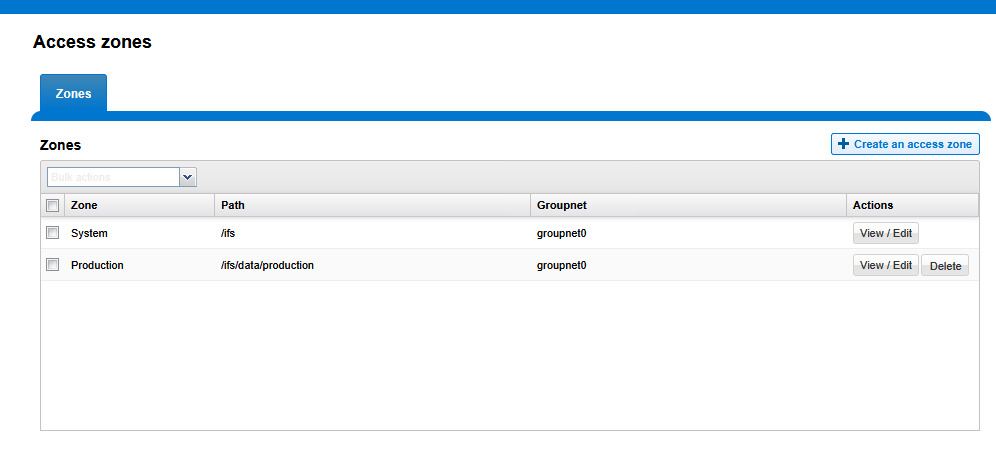Click groupnet0 in the System row
The width and height of the screenshot is (996, 467).
561,233
